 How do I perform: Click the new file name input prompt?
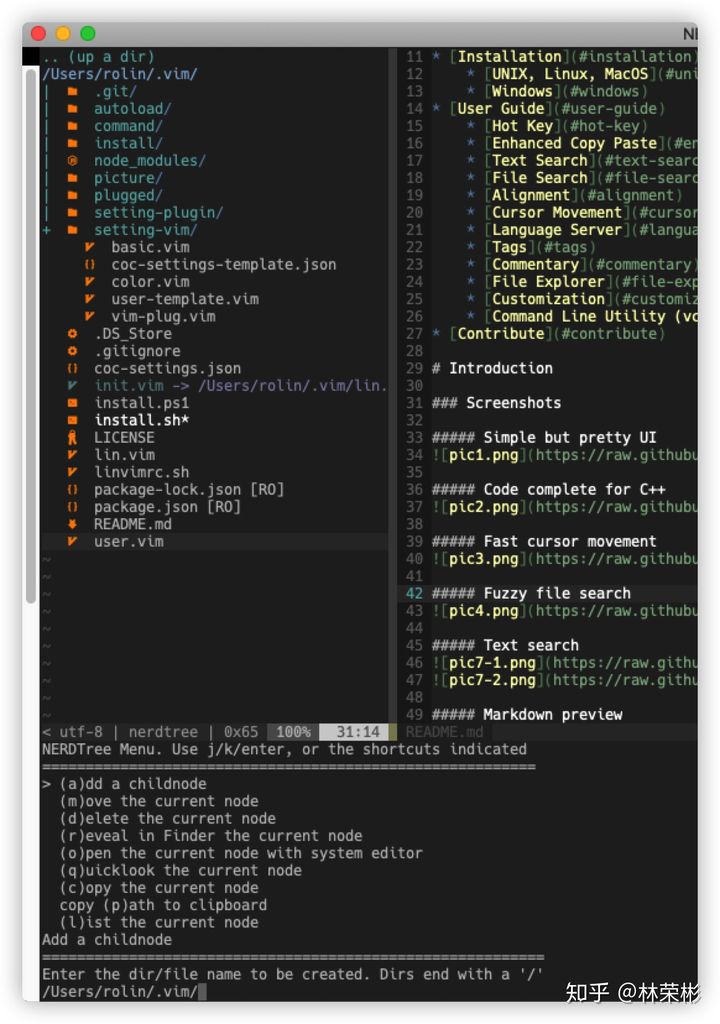coord(202,992)
